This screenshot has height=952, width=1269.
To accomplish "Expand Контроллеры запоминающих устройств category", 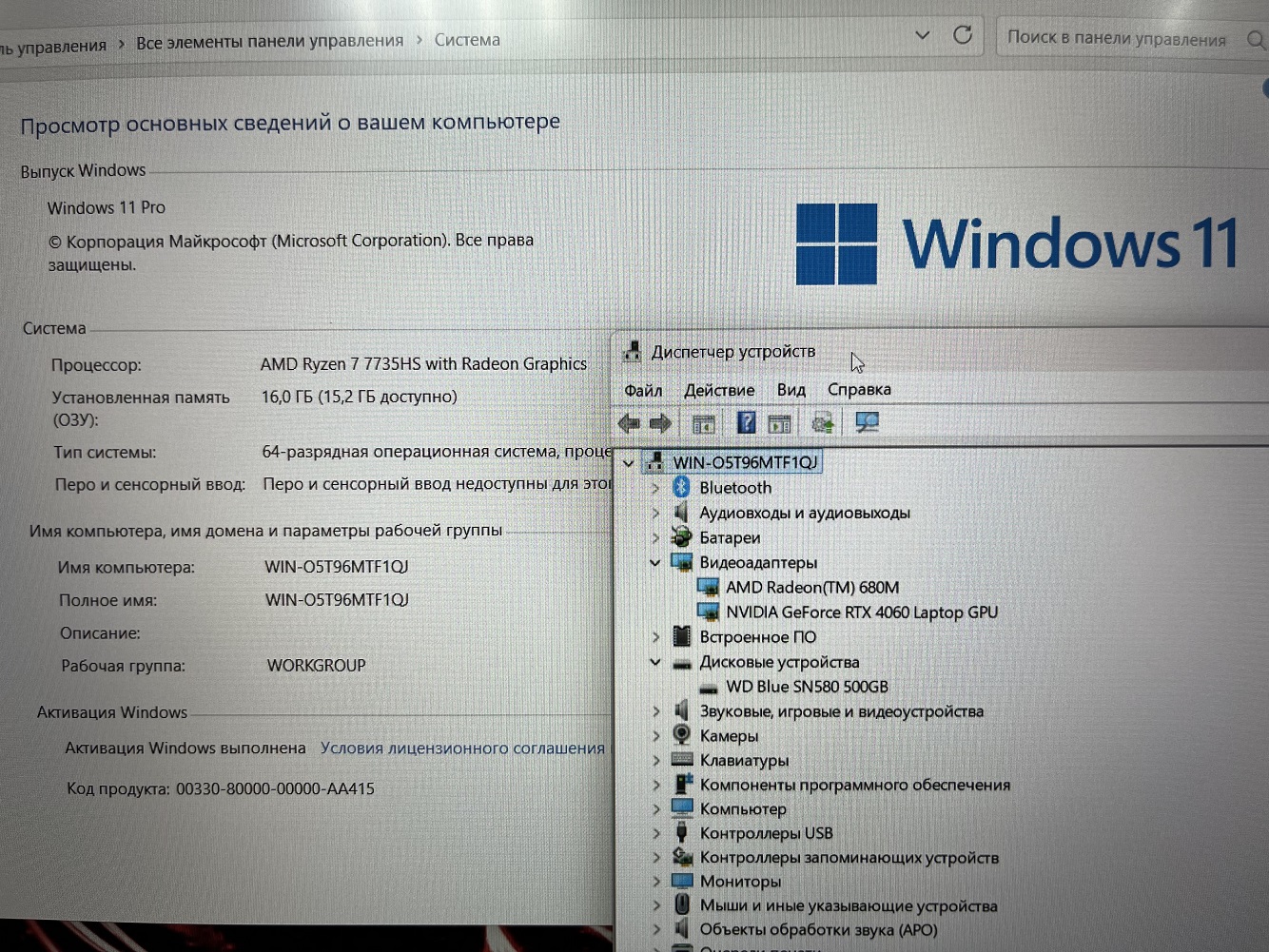I will tap(656, 858).
